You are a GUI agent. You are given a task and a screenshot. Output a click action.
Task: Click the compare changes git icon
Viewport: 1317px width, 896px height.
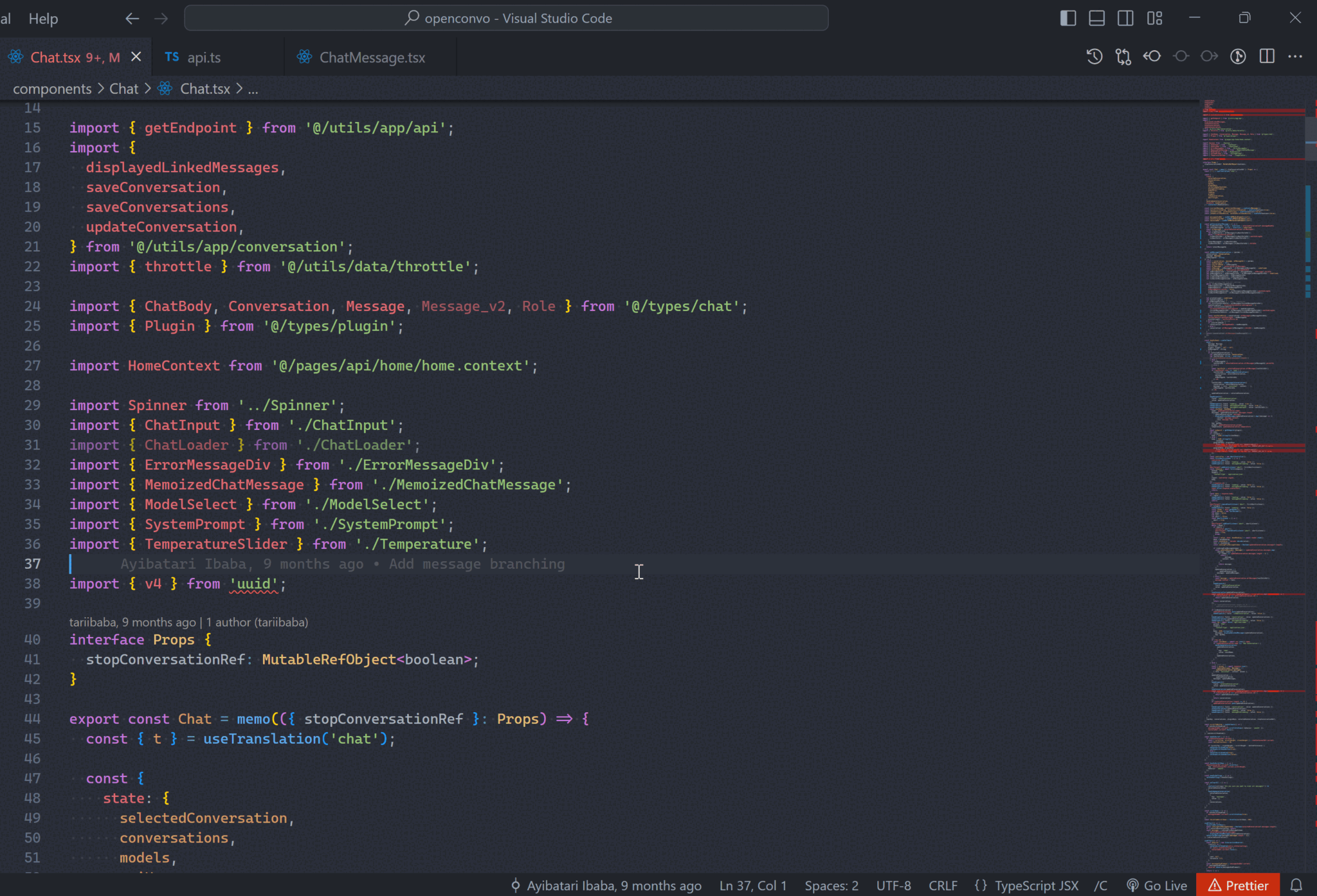(x=1123, y=57)
